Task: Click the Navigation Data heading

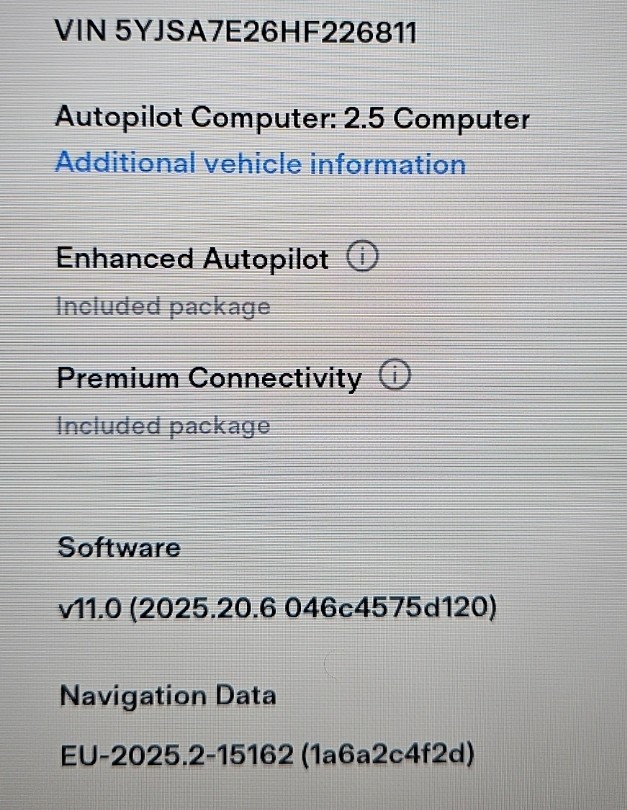Action: 167,695
